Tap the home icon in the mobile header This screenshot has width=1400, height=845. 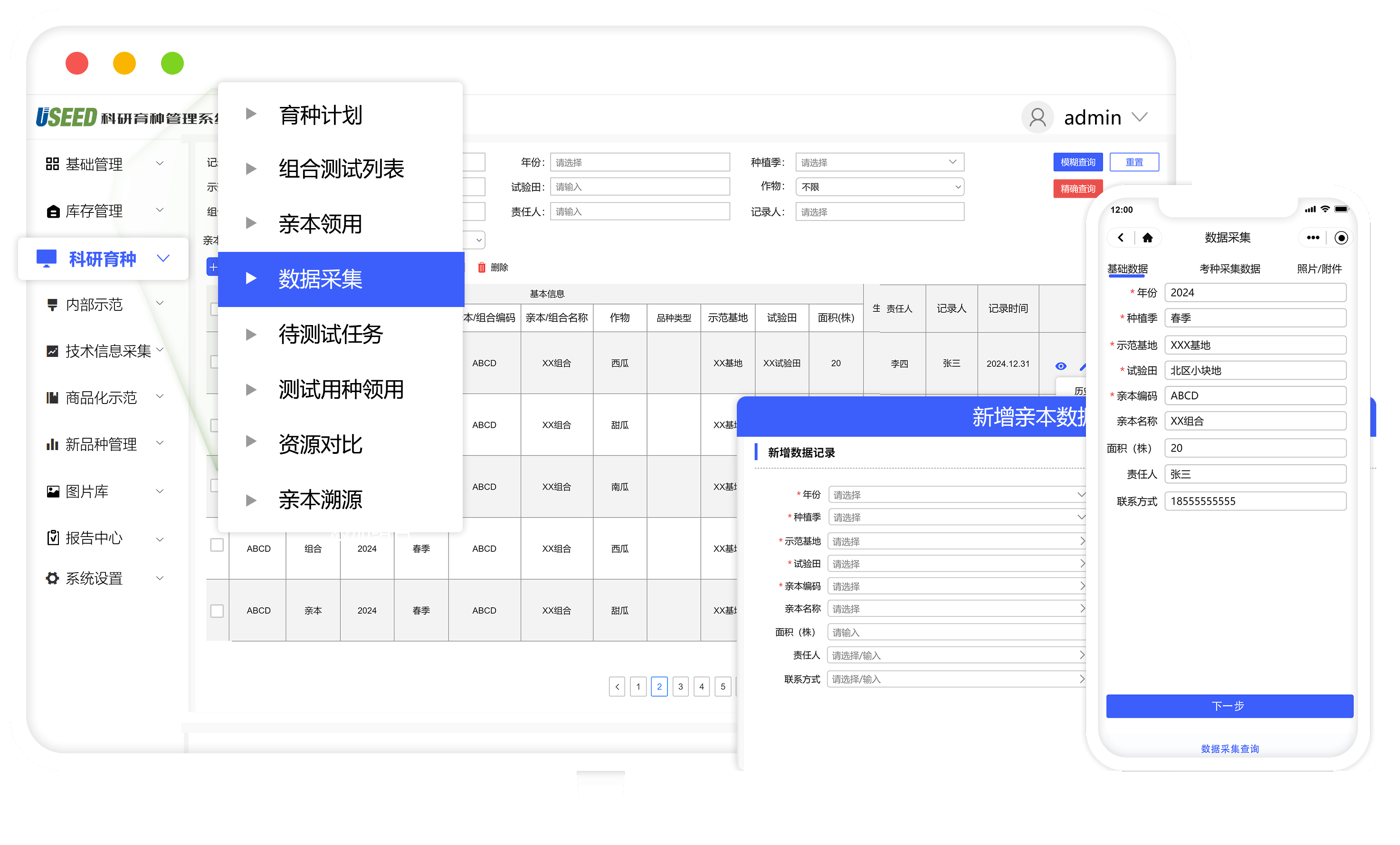tap(1148, 238)
